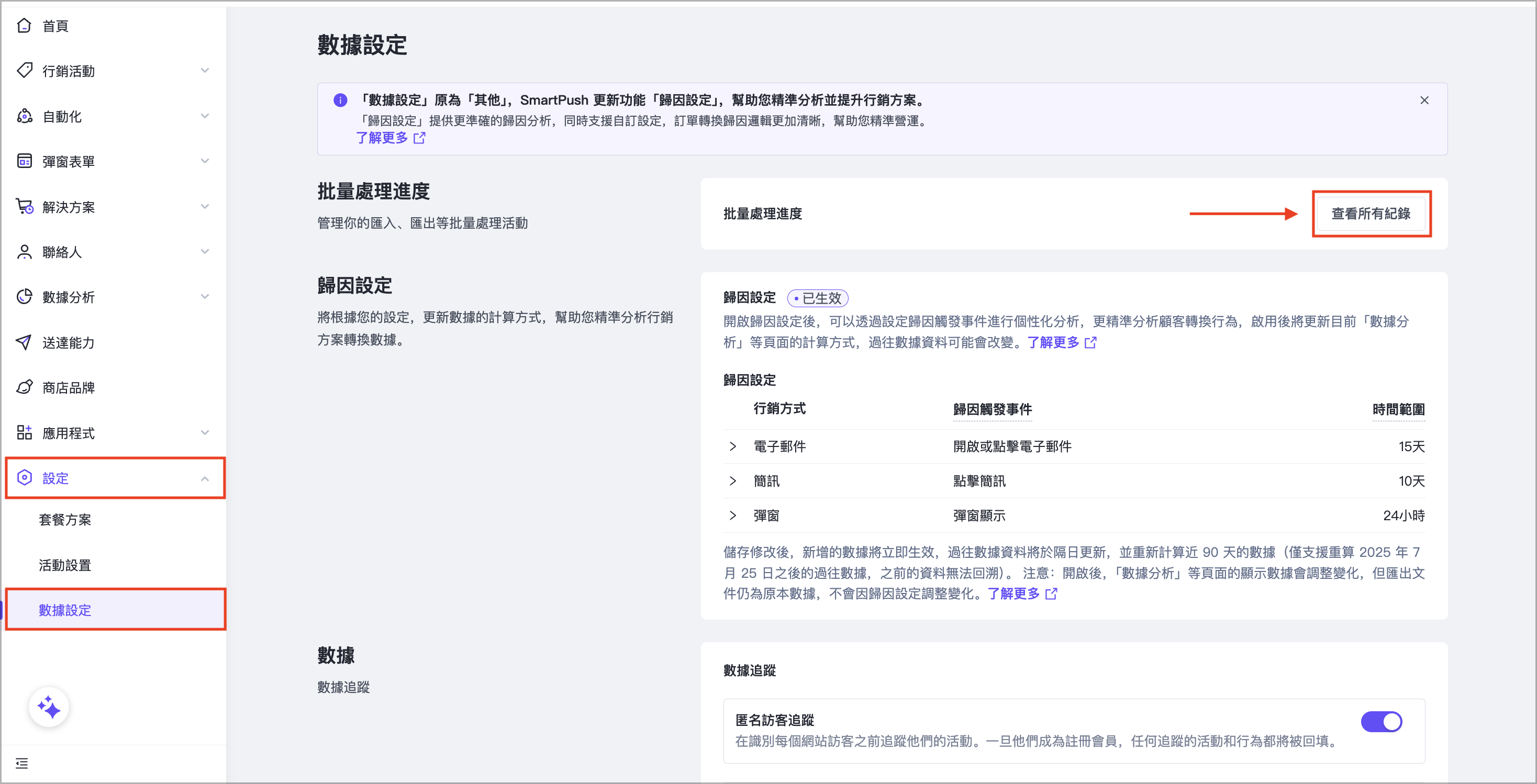Expand the 行銷活動 sidebar menu chevron
1537x784 pixels.
[205, 71]
